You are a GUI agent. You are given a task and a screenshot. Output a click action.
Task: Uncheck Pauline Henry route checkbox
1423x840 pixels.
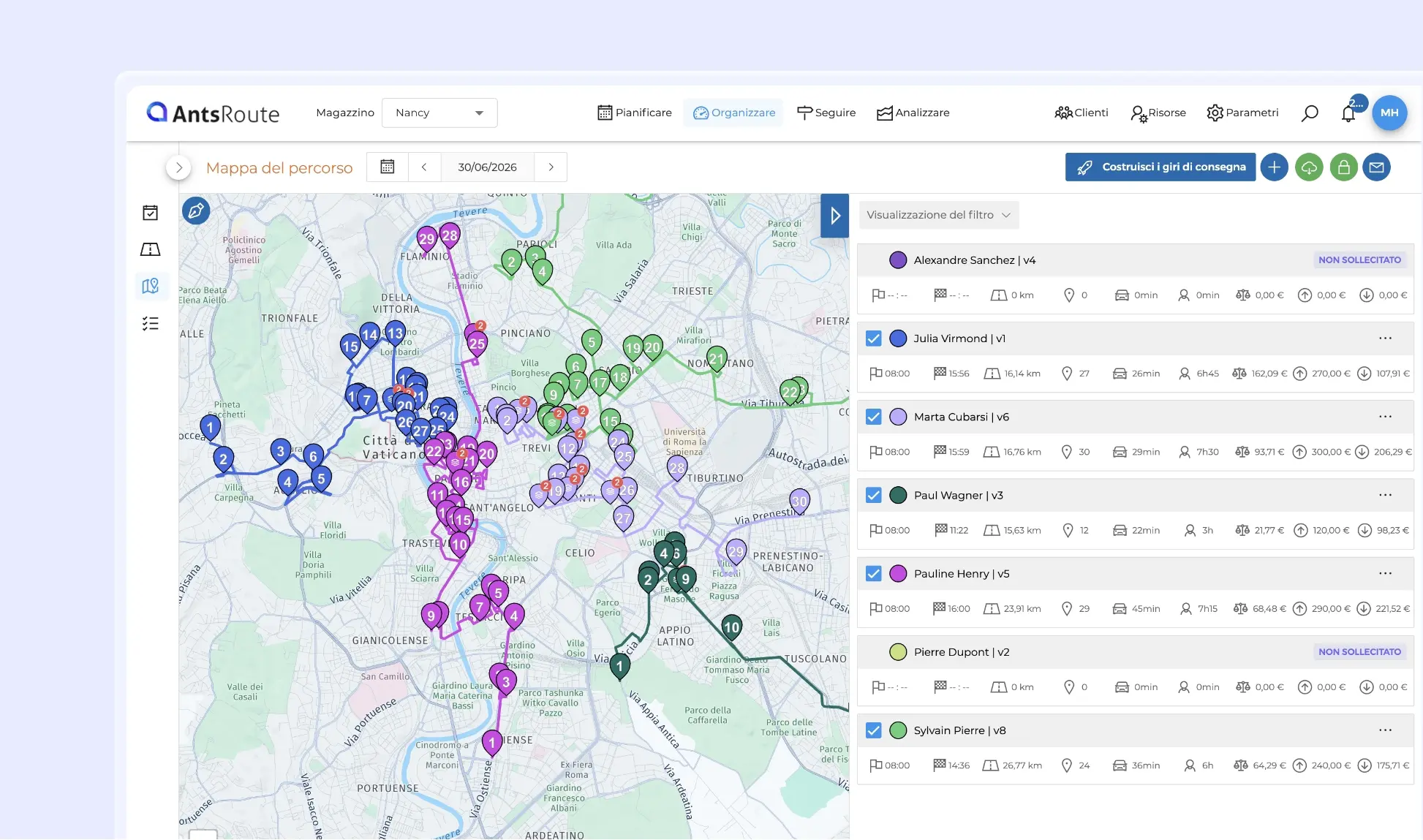873,574
